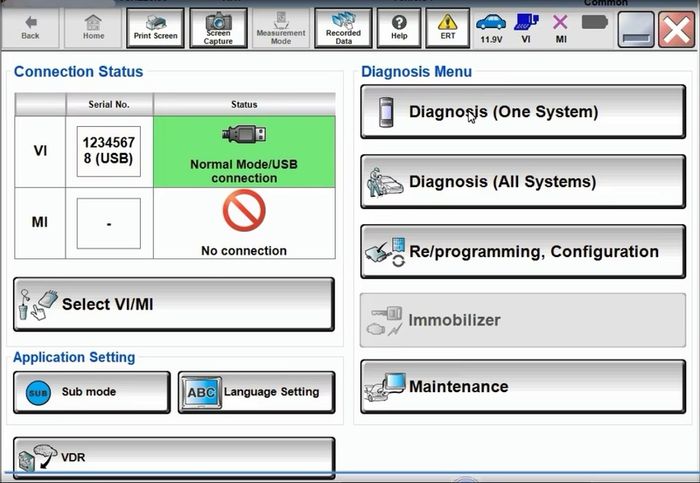Click the "Status" column header

tap(244, 104)
